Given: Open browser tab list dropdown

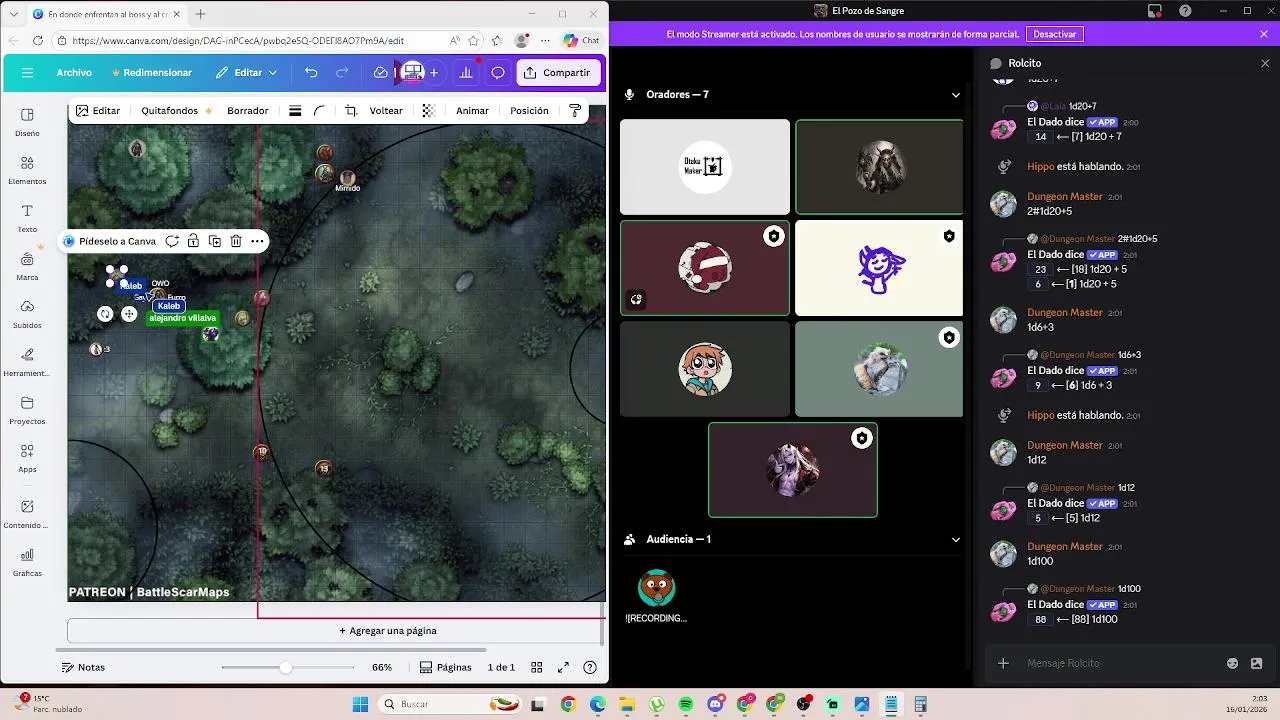Looking at the screenshot, I should (14, 14).
